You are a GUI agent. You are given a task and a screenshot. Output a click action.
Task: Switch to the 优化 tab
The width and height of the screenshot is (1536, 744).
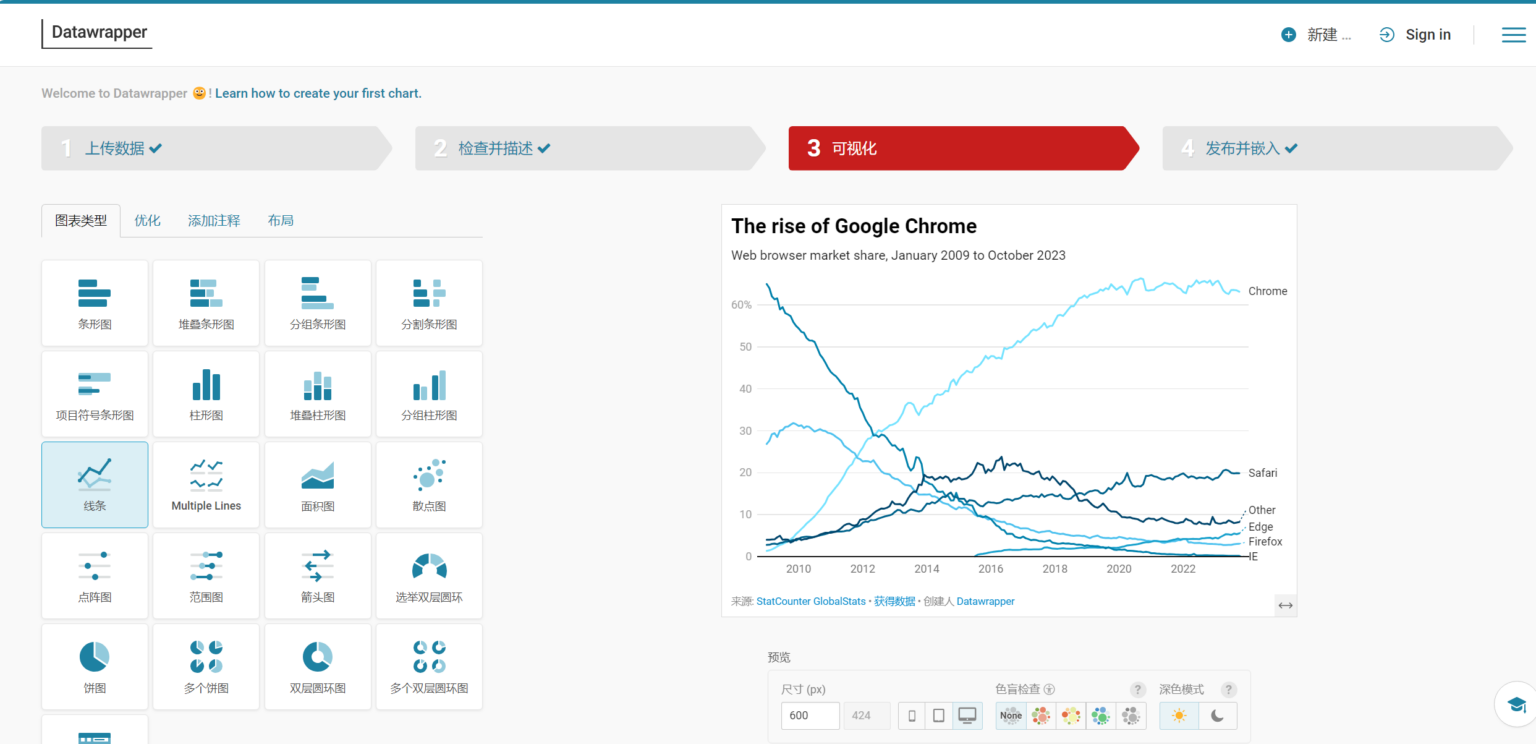click(147, 220)
